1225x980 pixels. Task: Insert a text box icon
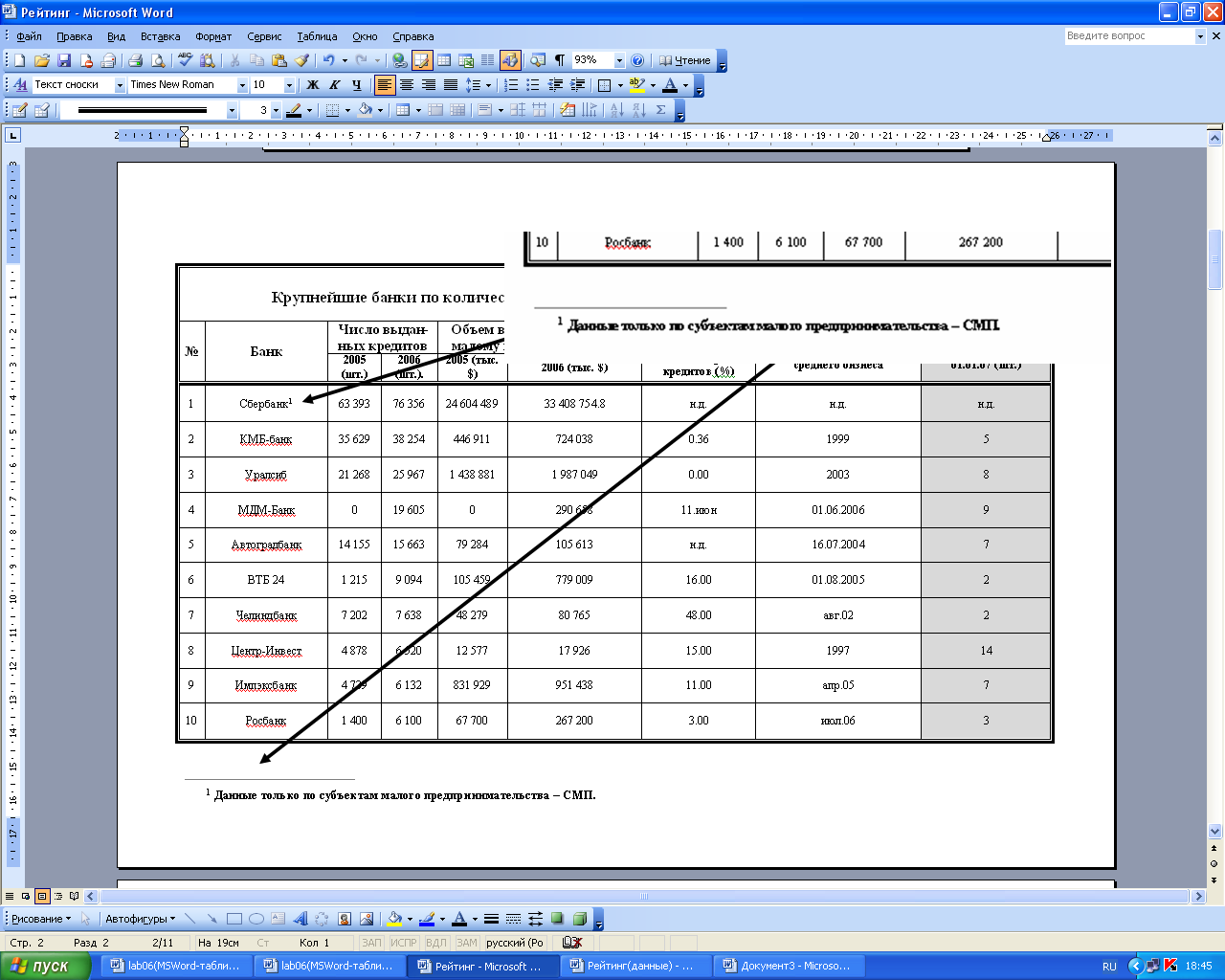click(278, 919)
